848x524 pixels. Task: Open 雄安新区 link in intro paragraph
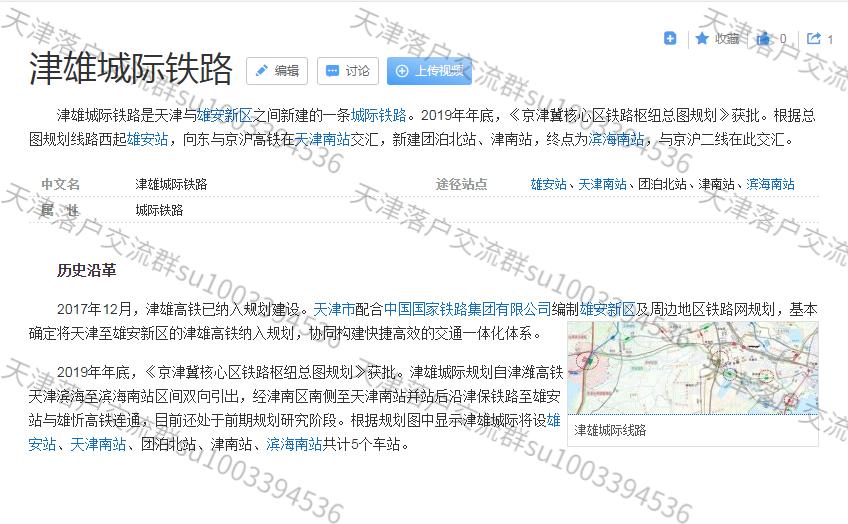224,115
